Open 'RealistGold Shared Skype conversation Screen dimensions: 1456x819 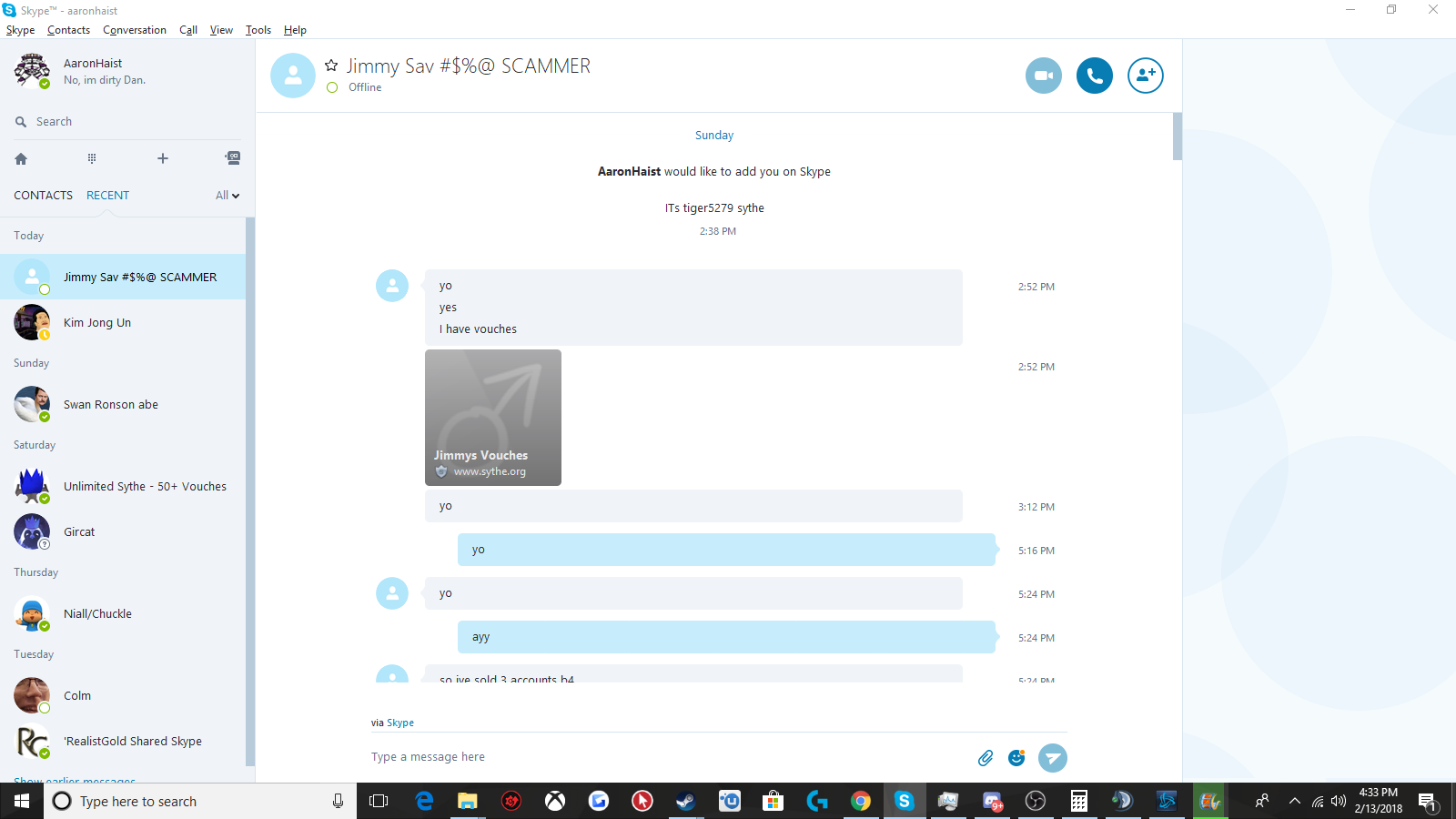click(x=123, y=741)
